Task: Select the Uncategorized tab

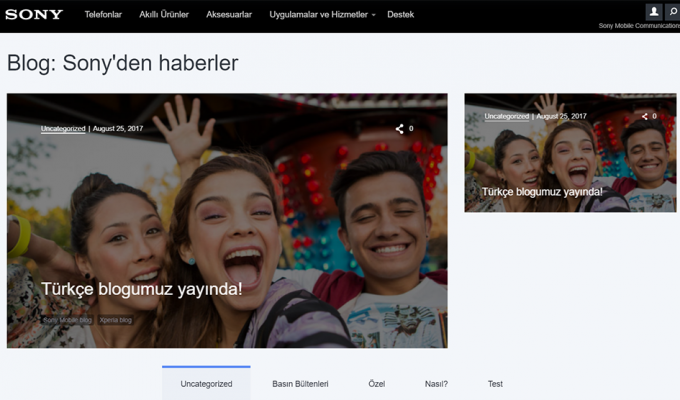Action: [206, 384]
